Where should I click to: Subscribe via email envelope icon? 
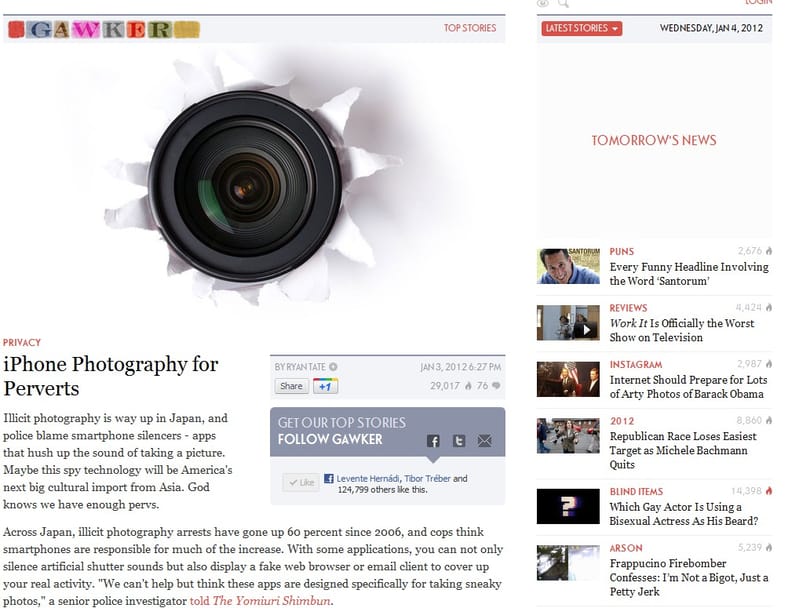(x=485, y=441)
